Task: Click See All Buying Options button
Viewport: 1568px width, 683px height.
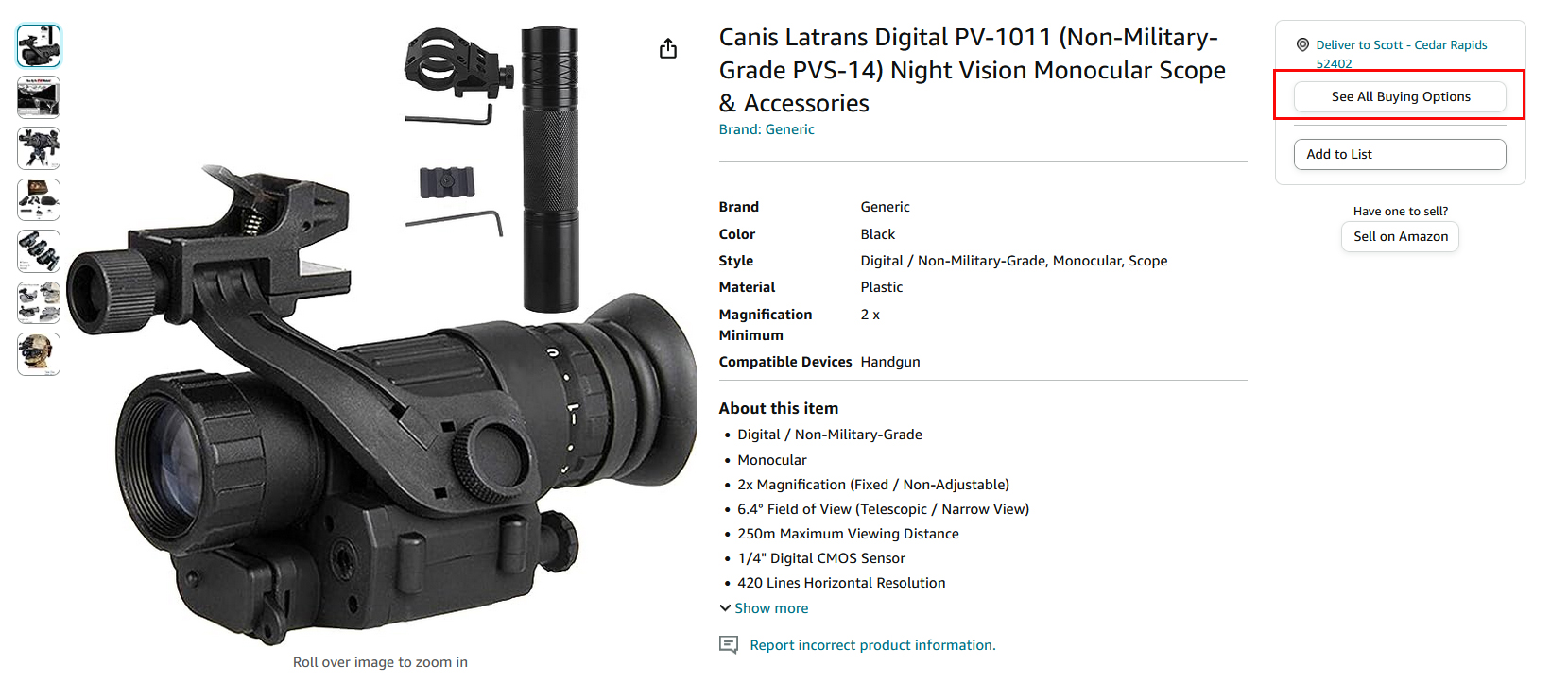Action: pos(1400,96)
